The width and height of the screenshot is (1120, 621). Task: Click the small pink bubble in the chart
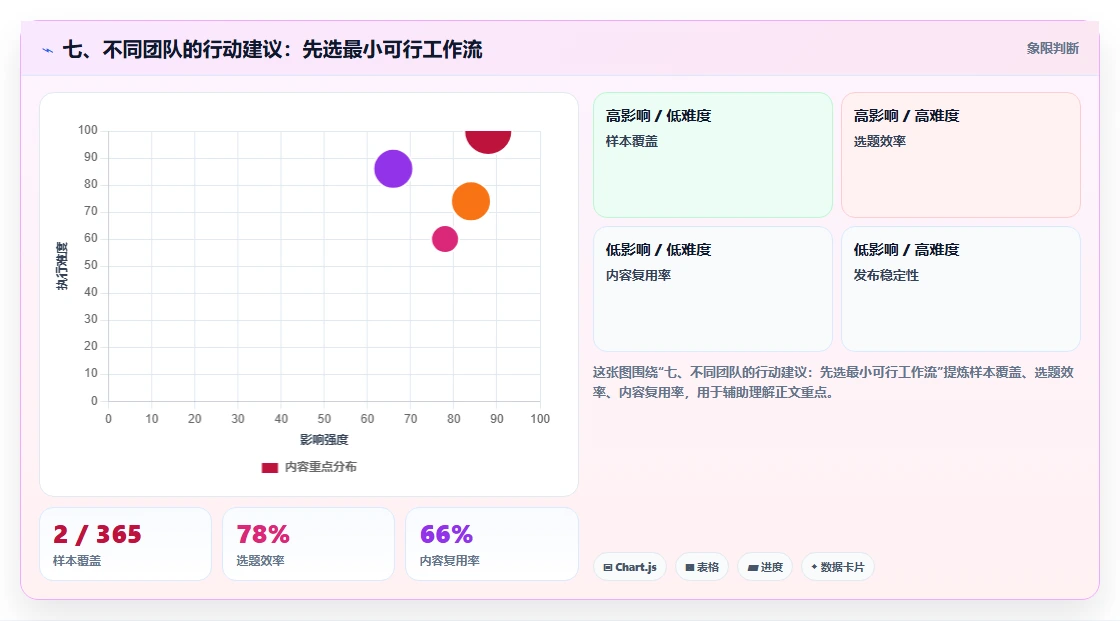(444, 239)
